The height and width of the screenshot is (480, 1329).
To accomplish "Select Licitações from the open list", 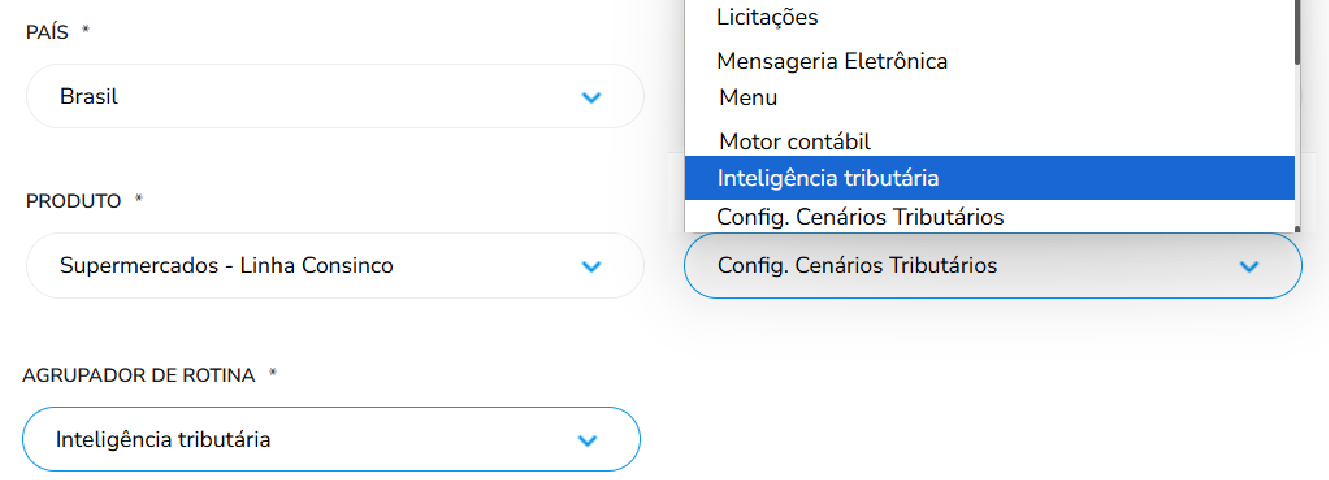I will click(x=768, y=17).
